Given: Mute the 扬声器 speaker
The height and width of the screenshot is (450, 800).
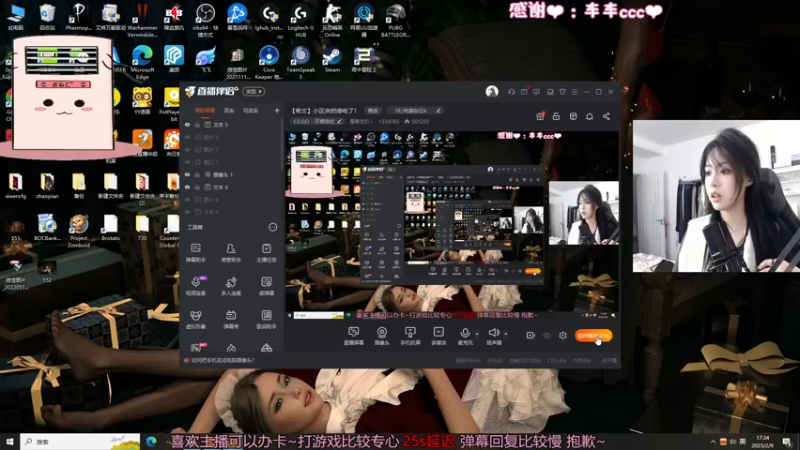Looking at the screenshot, I should tap(493, 336).
